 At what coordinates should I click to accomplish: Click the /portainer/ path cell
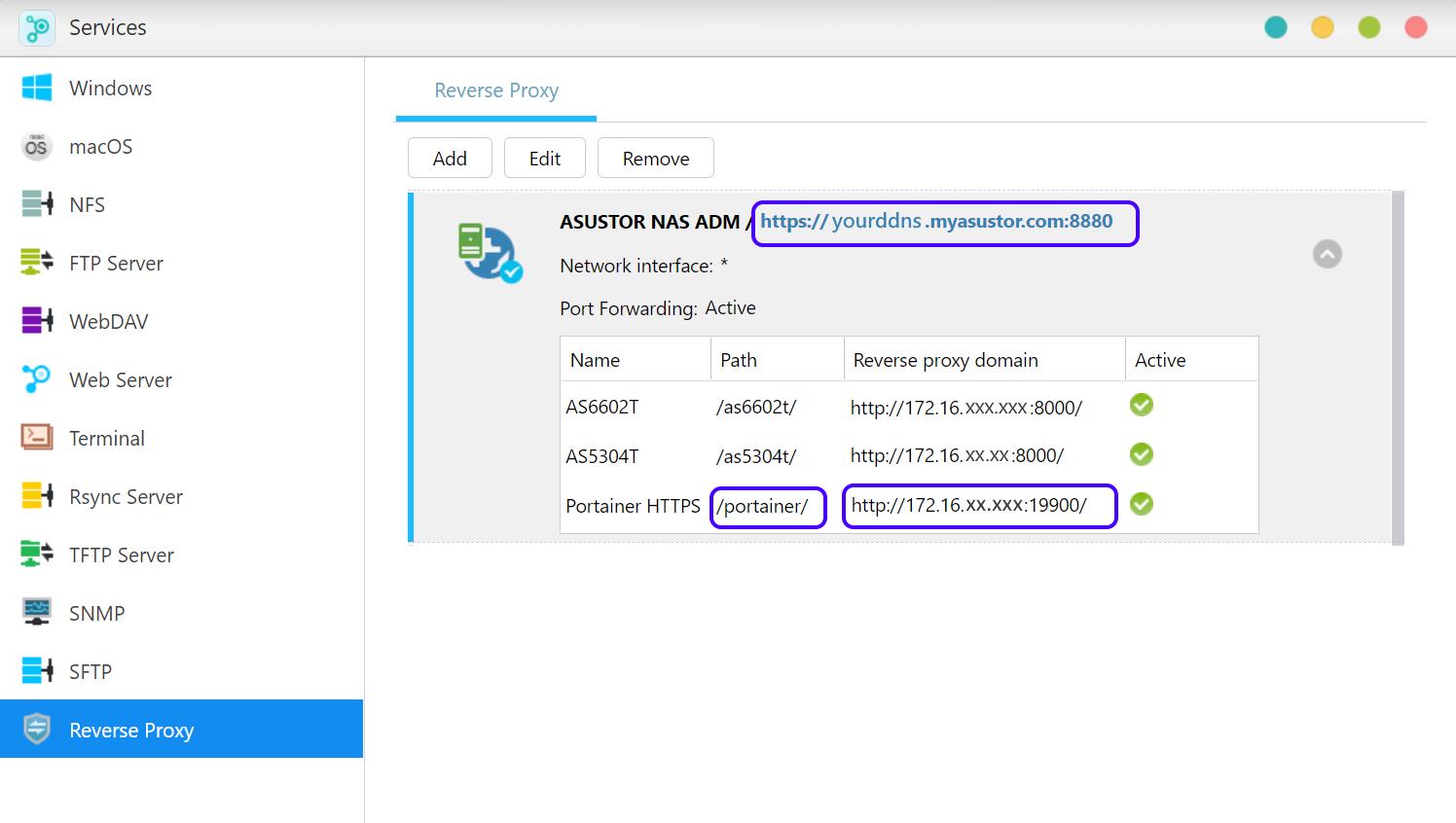click(x=762, y=506)
